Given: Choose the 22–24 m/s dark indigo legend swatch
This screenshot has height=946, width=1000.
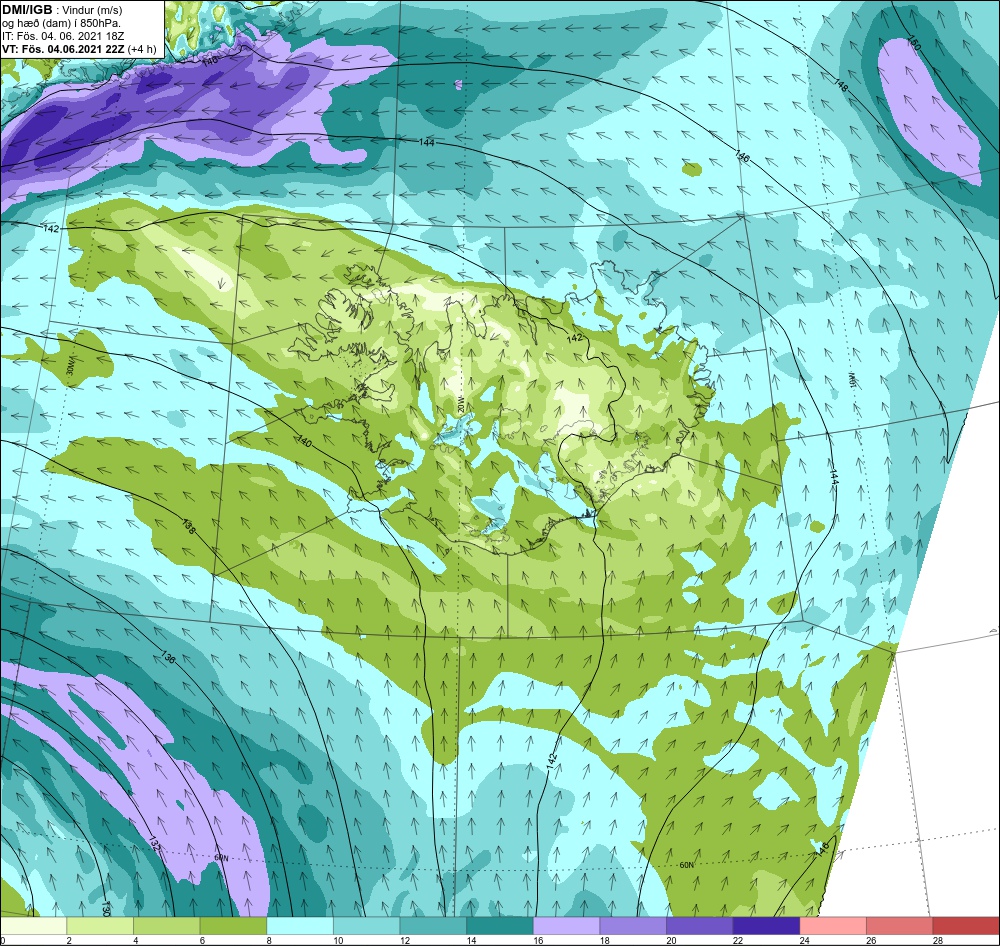Looking at the screenshot, I should [767, 926].
